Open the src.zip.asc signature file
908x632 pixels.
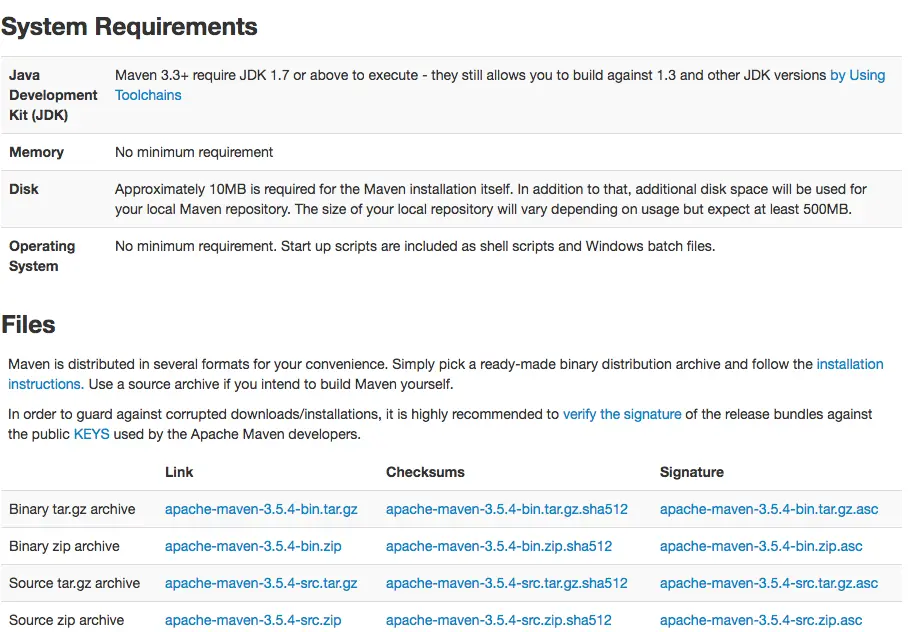click(x=760, y=620)
